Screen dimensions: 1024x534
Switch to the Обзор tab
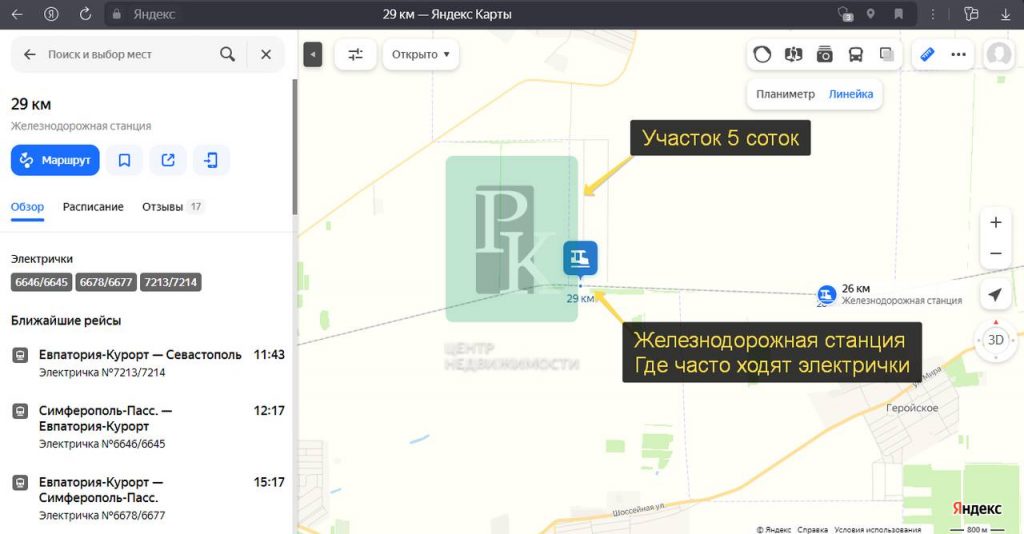click(27, 207)
